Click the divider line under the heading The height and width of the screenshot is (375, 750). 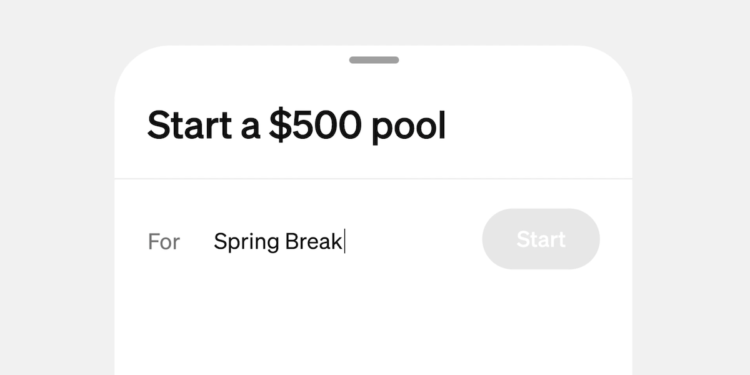point(374,178)
